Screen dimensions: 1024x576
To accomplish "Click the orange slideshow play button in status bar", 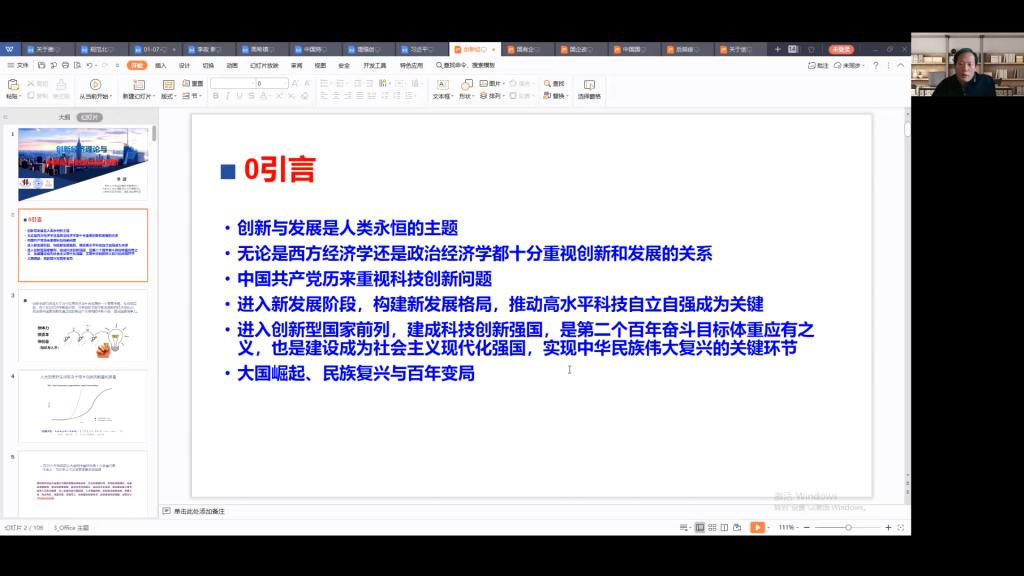I will pos(757,527).
